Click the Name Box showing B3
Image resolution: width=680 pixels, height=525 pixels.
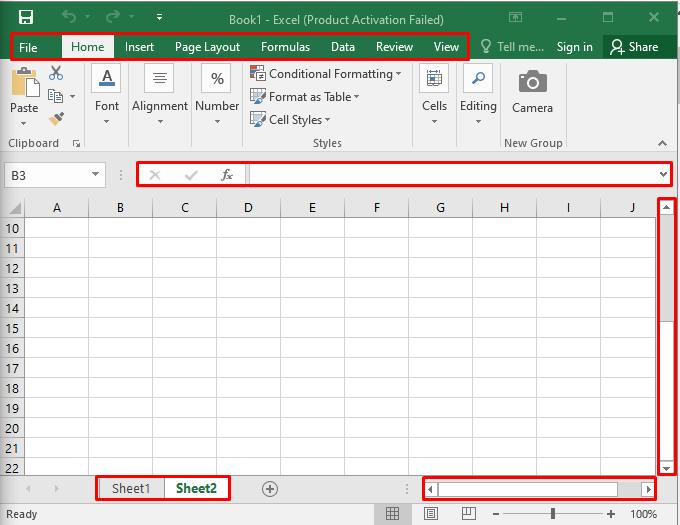pyautogui.click(x=48, y=175)
